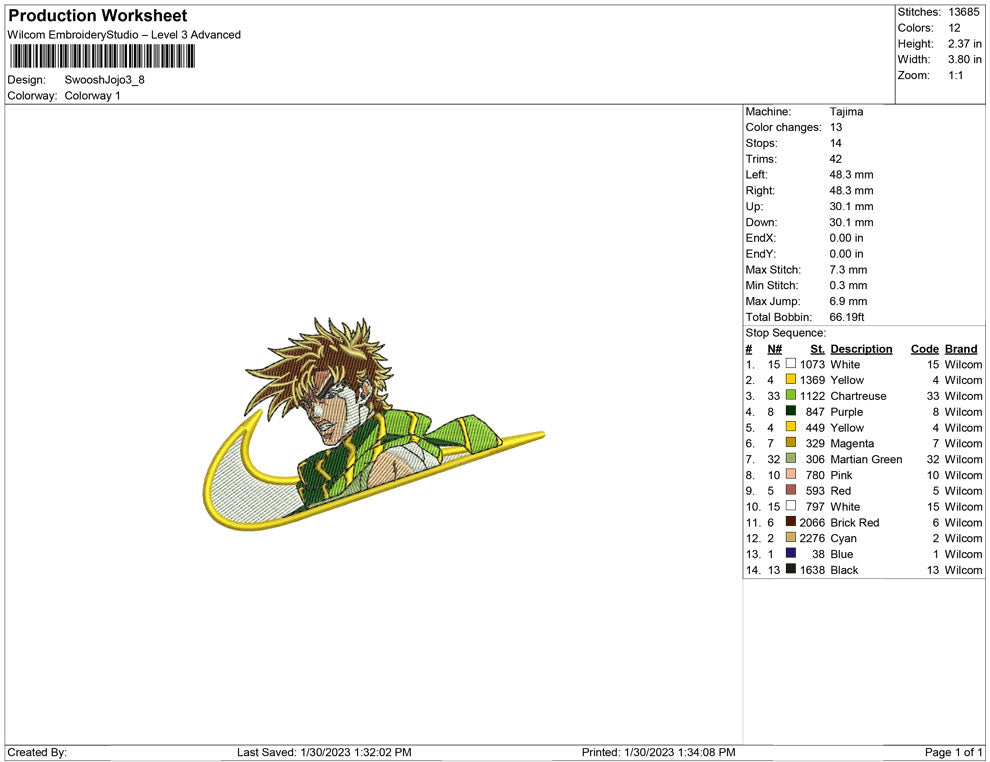Image resolution: width=990 pixels, height=762 pixels.
Task: Click the white swatch beside 797 White
Action: [790, 506]
